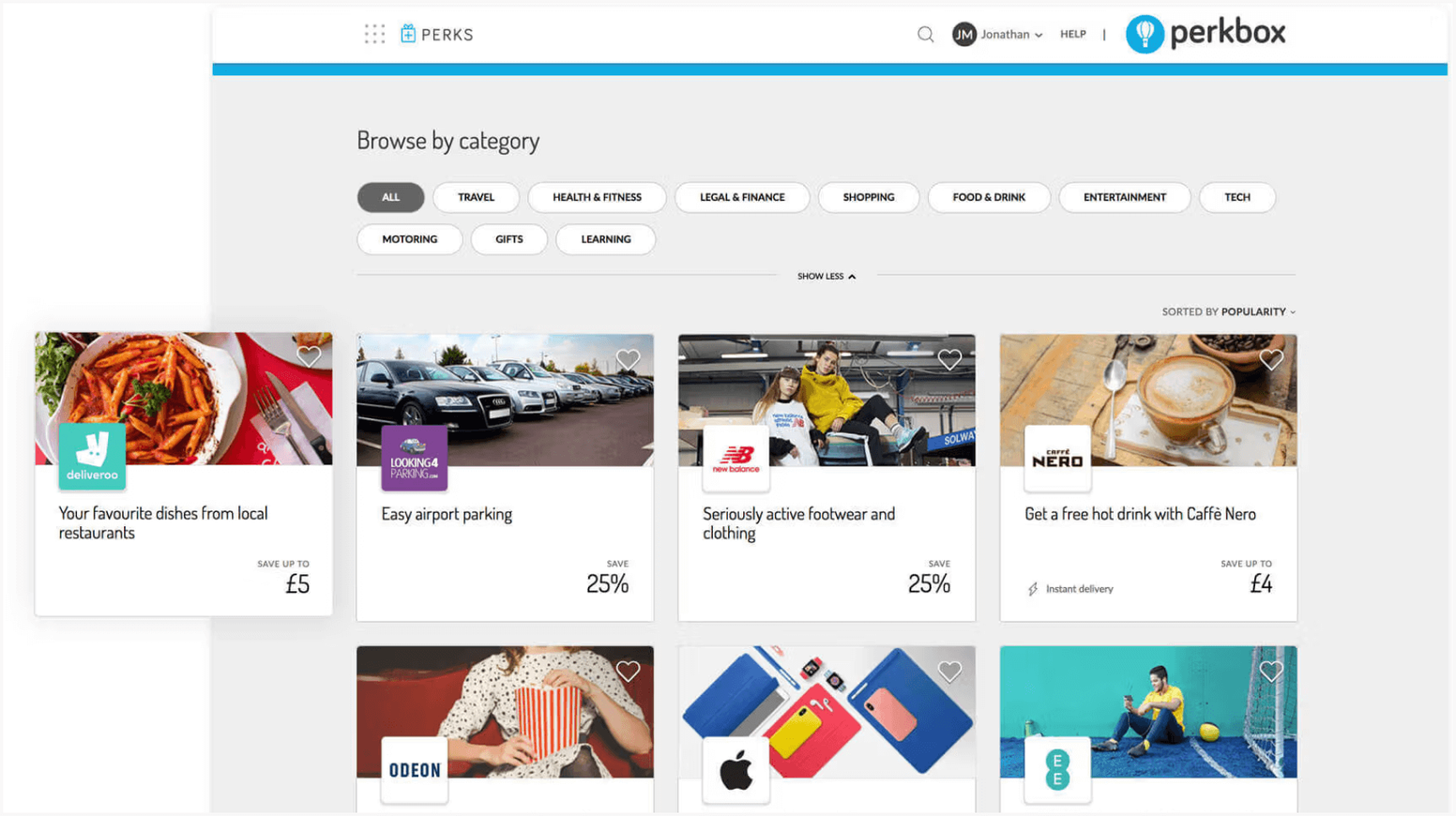Favourite the Deliveroo perk with heart
Image resolution: width=1456 pixels, height=816 pixels.
(309, 356)
